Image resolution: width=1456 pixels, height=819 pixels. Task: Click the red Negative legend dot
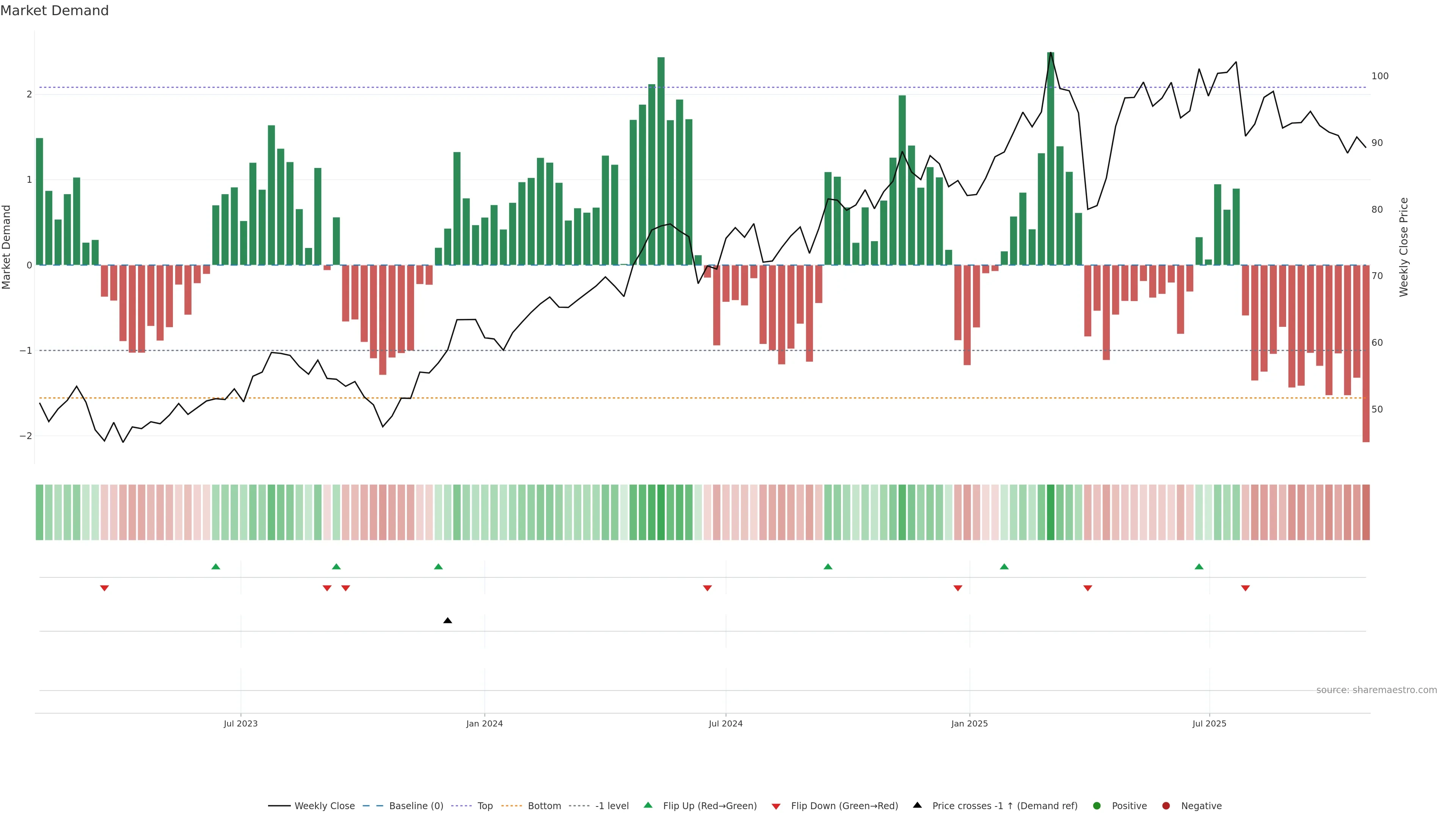(1166, 806)
